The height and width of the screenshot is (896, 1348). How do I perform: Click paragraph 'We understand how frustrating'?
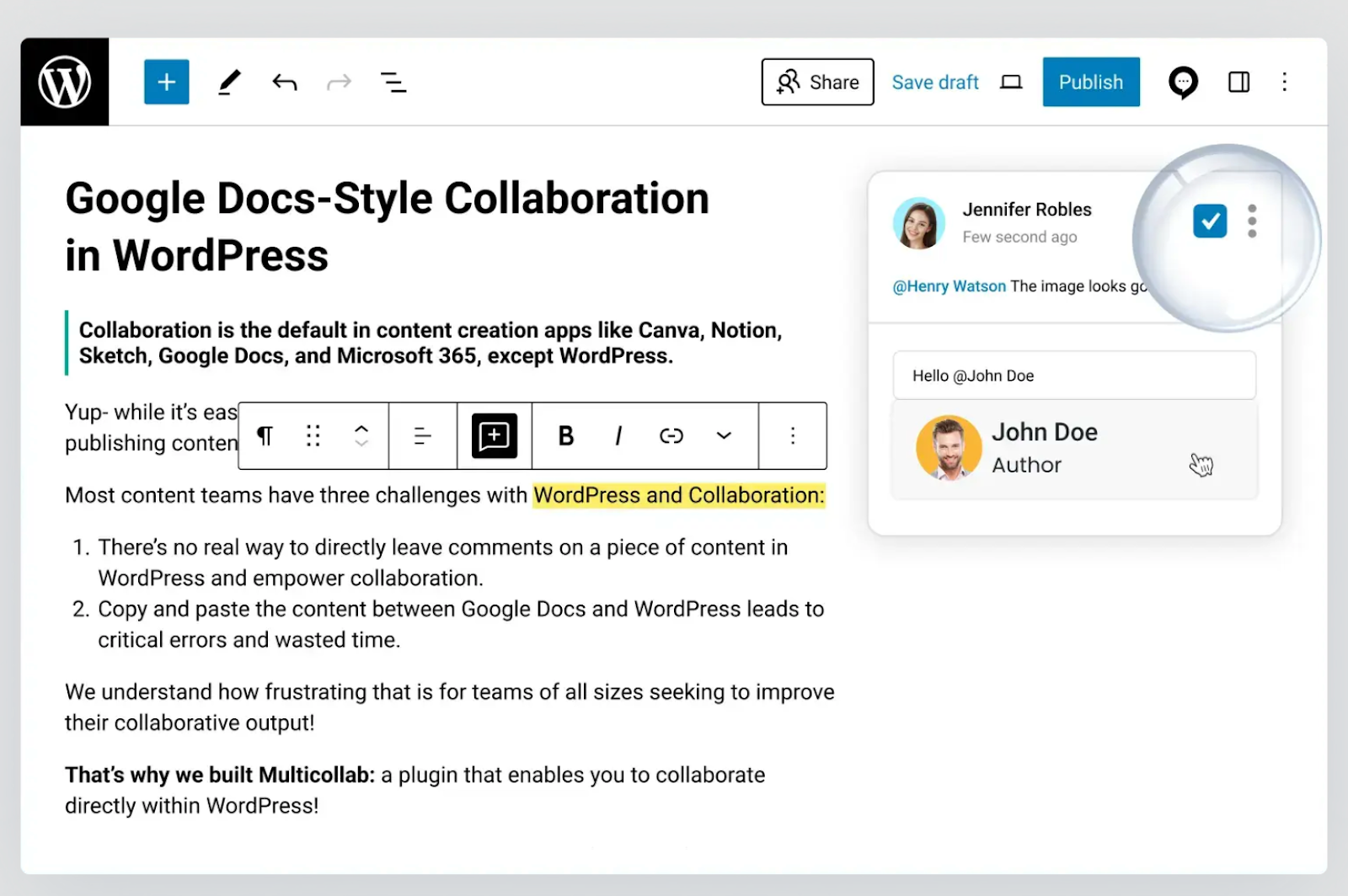450,707
